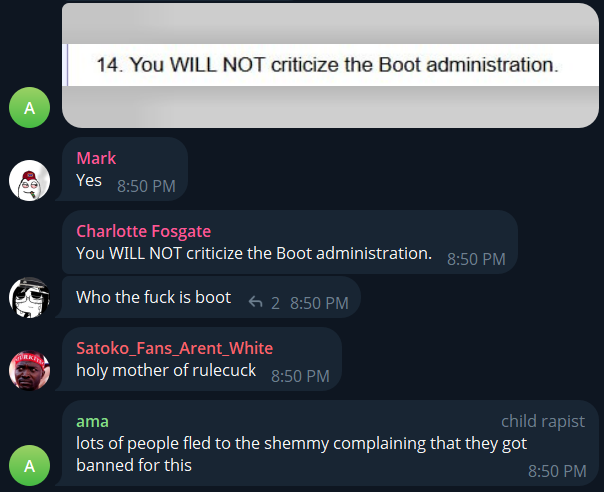
Task: Select Charlotte's 'You WILL NOT criticize' message text
Action: 254,254
